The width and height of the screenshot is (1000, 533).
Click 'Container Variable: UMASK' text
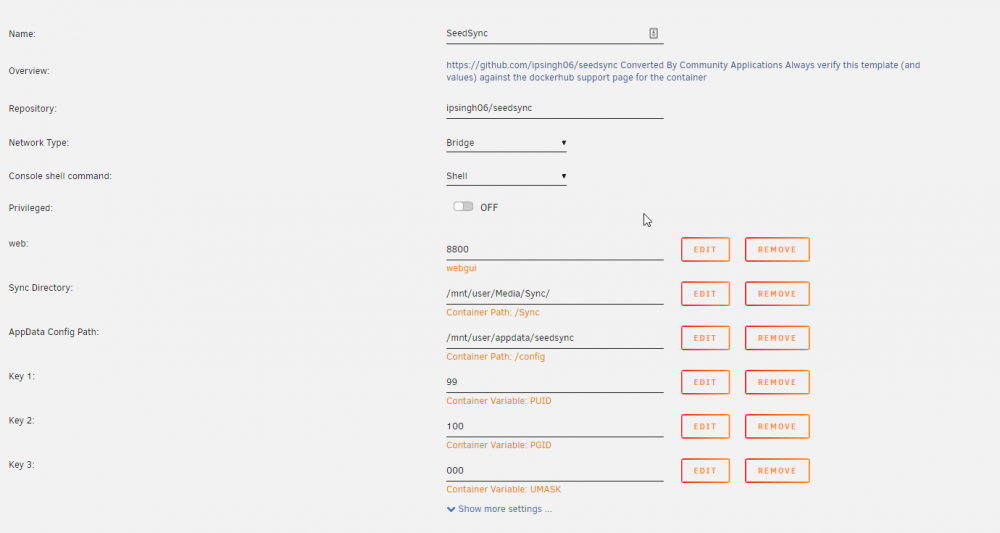504,490
